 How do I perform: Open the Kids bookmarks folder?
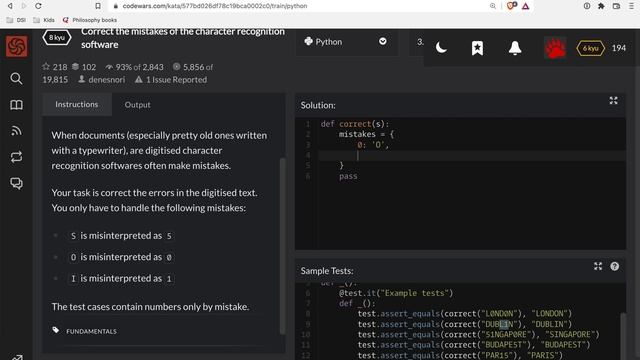44,20
